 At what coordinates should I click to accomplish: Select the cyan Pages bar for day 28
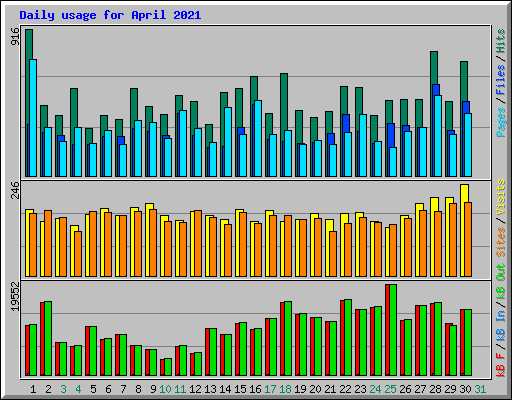point(438,136)
